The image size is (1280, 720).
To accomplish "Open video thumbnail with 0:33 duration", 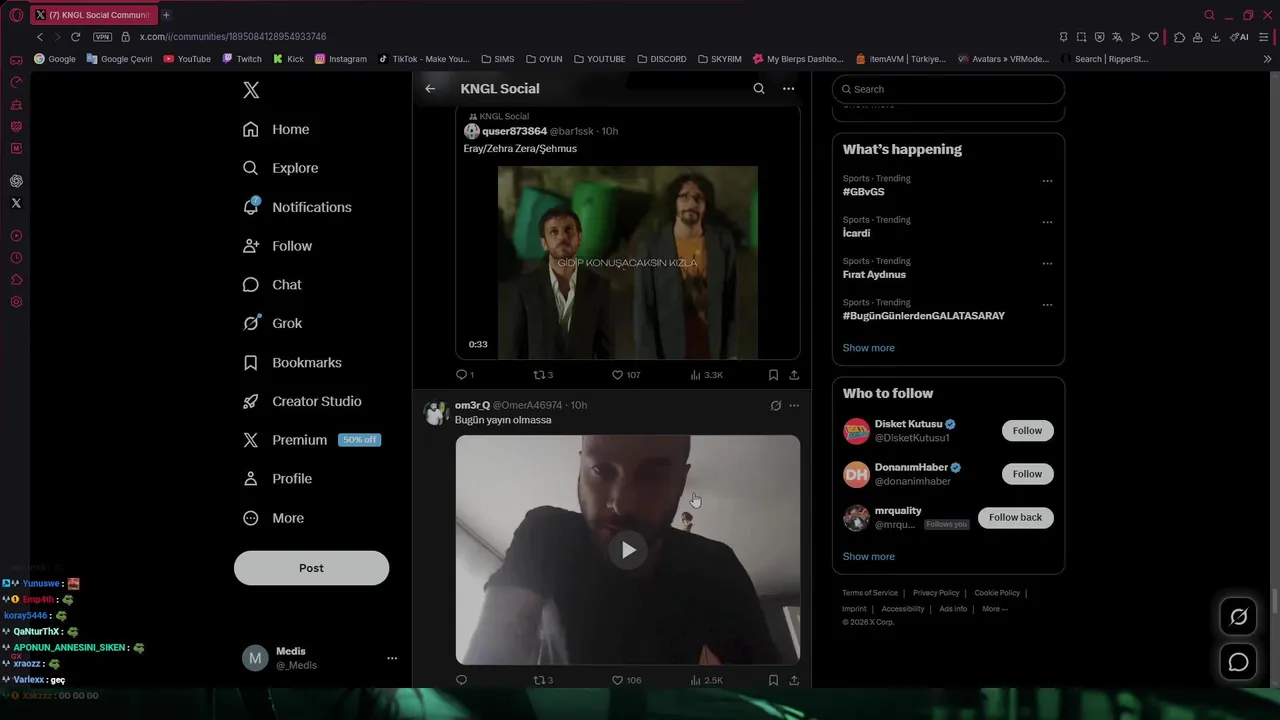I will click(x=628, y=262).
